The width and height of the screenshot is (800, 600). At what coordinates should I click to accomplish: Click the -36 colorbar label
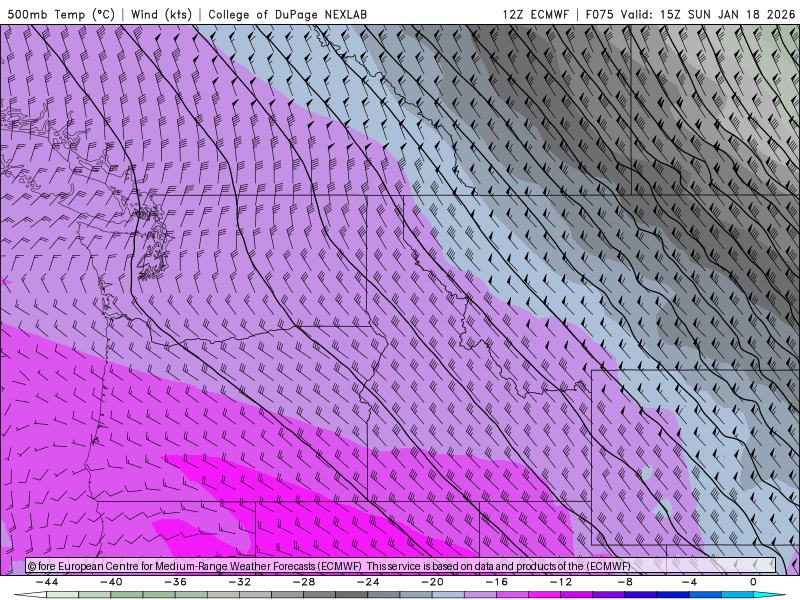tap(176, 582)
